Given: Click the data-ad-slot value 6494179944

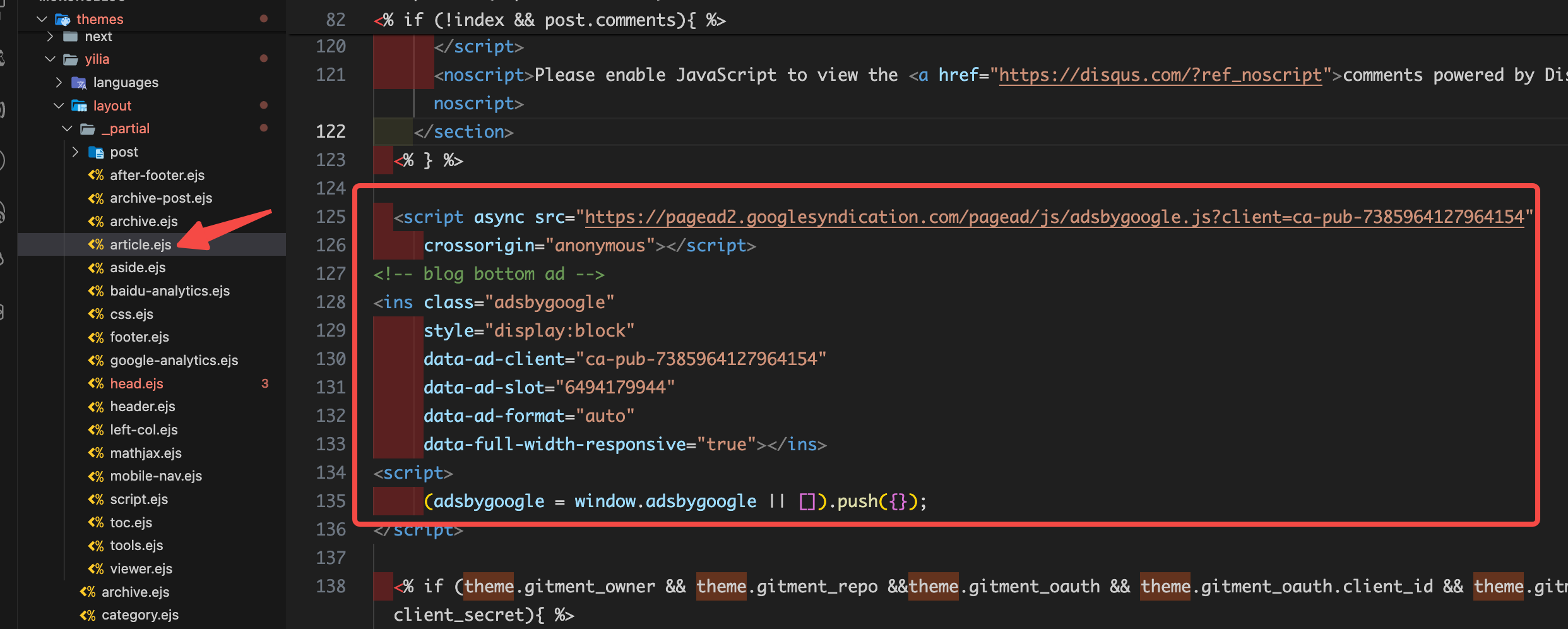Looking at the screenshot, I should click(x=615, y=388).
